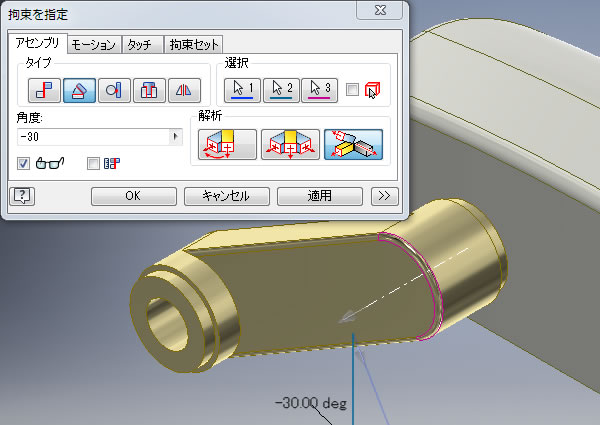Click the pick part first cube icon
Image resolution: width=600 pixels, height=425 pixels.
(x=372, y=91)
